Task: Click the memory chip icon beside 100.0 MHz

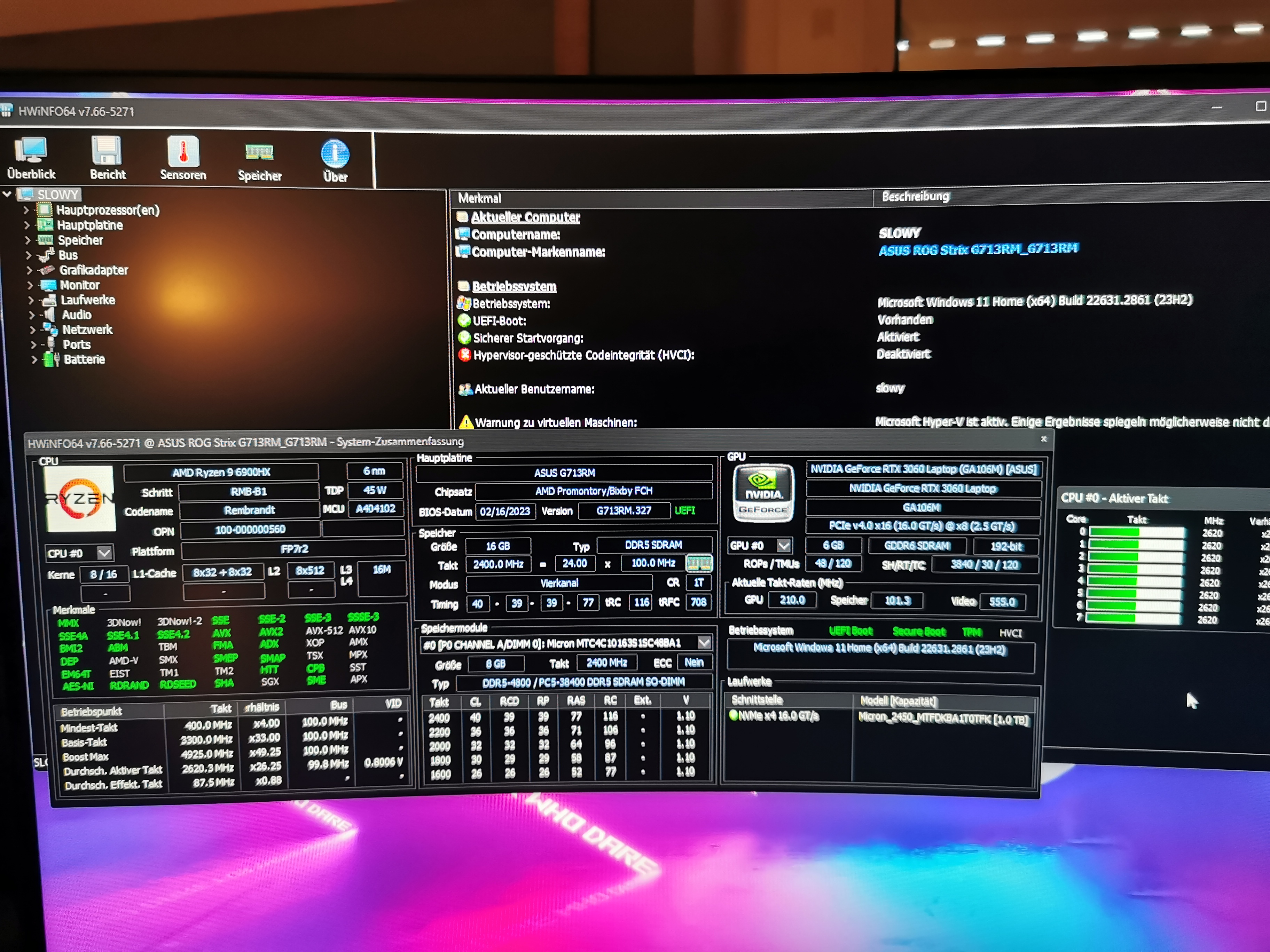Action: click(699, 563)
